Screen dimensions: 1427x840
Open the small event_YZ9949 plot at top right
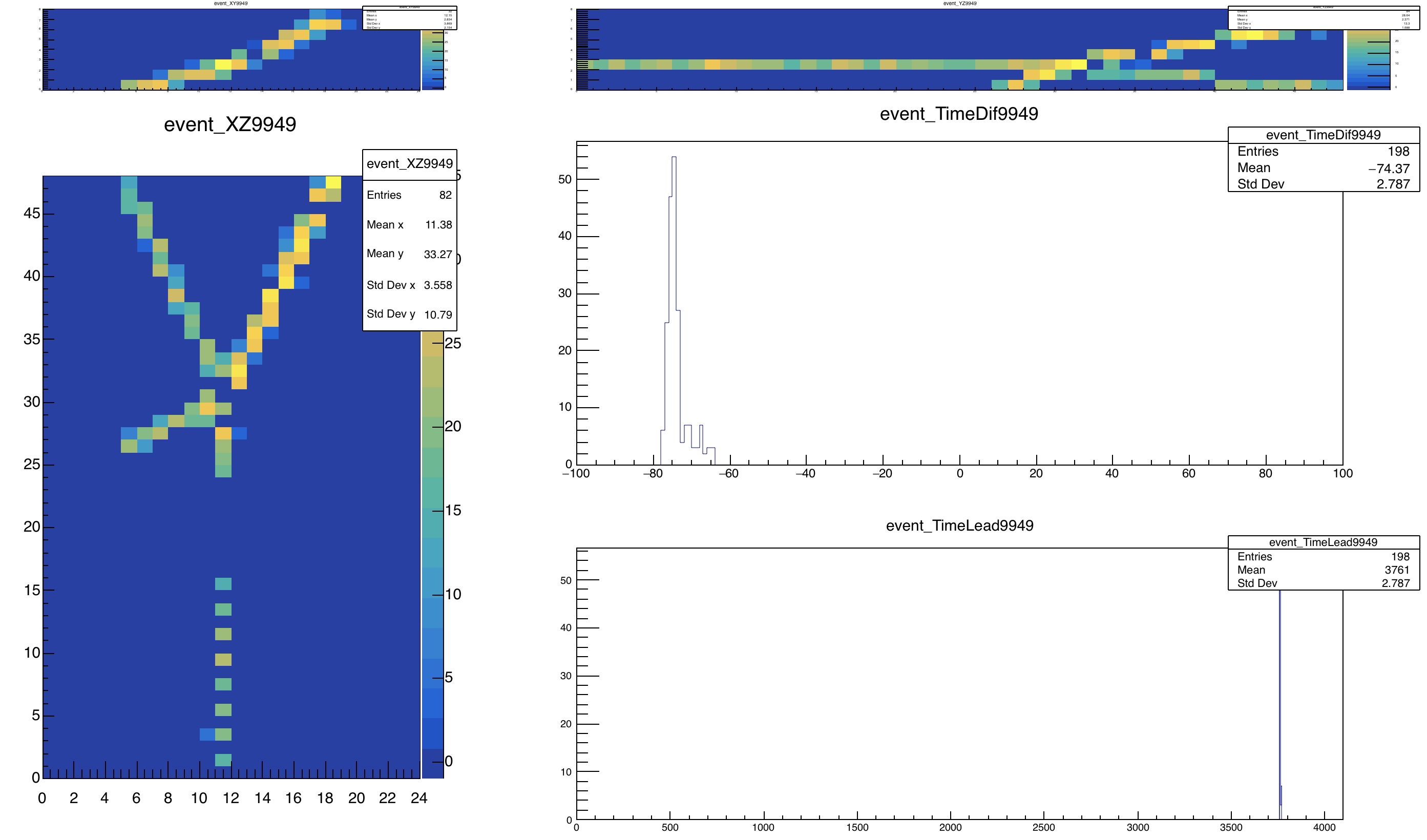click(x=959, y=49)
